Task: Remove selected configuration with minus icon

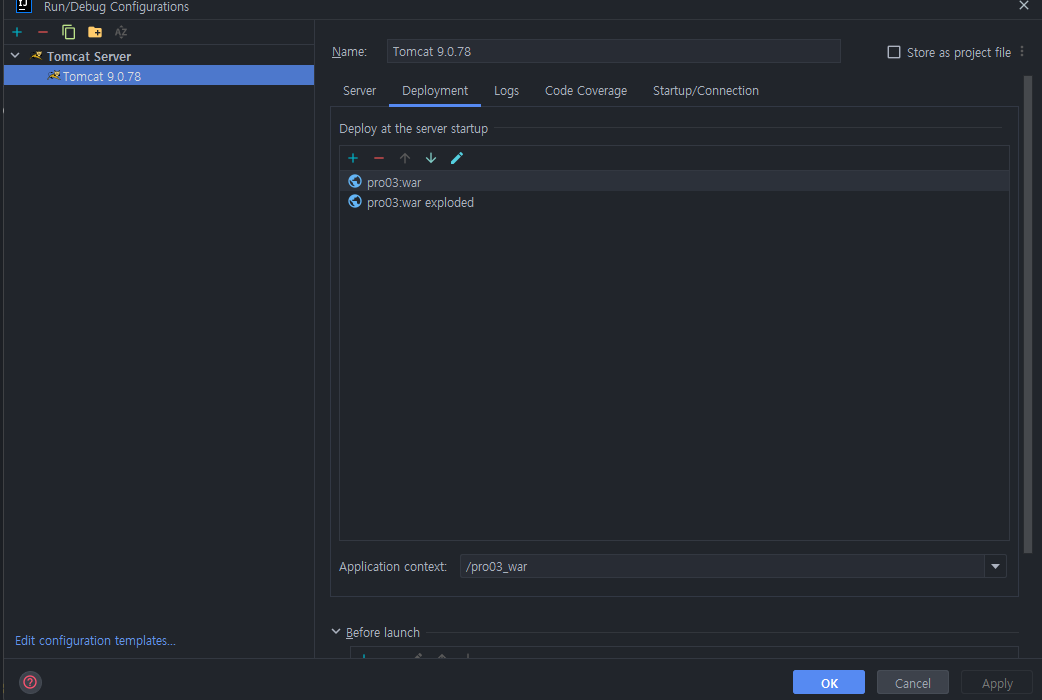Action: pyautogui.click(x=43, y=32)
